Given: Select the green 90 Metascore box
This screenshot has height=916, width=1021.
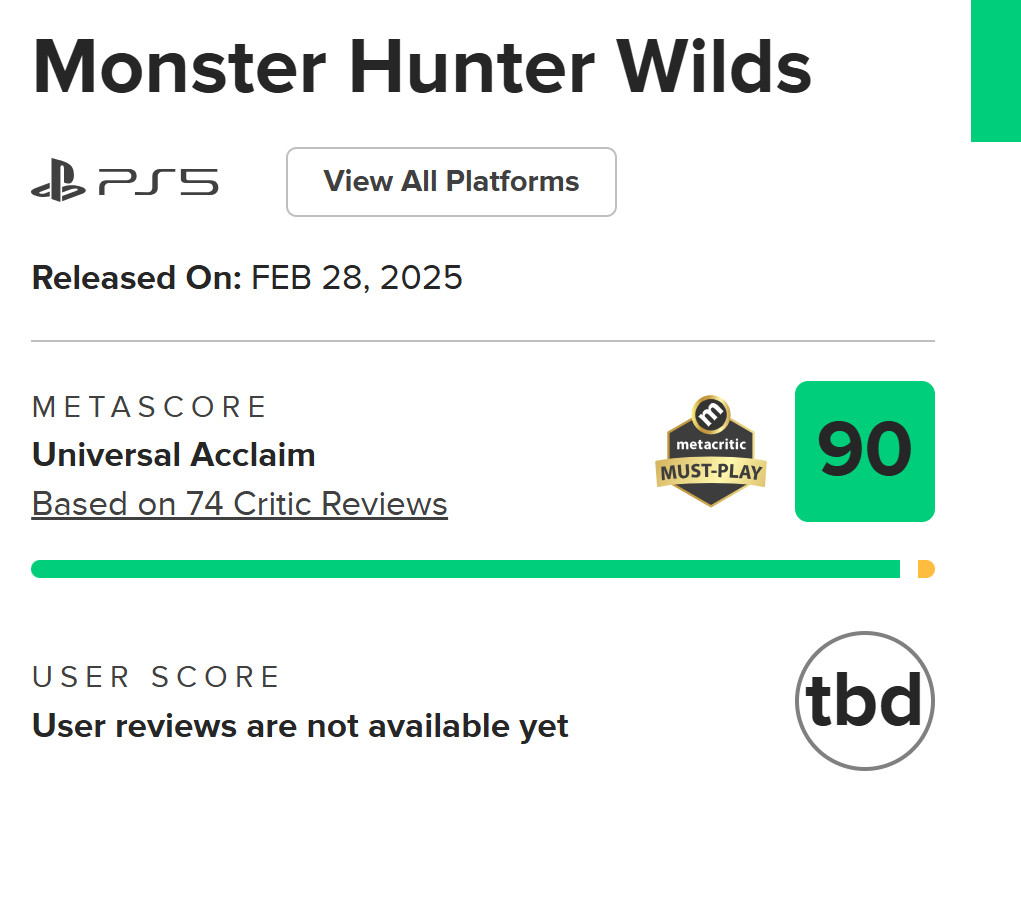Looking at the screenshot, I should click(x=864, y=451).
